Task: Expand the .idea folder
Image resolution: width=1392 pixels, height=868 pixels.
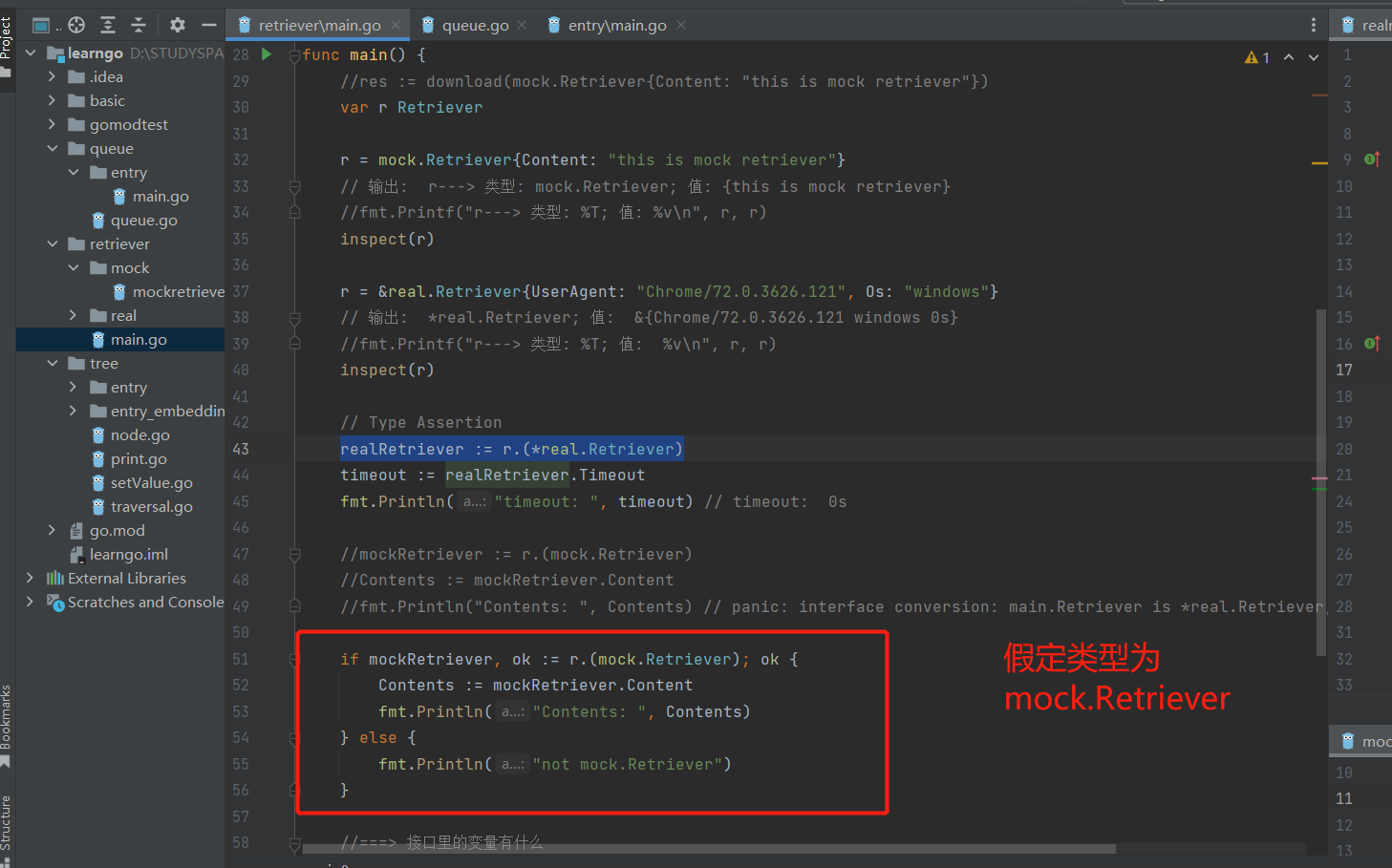Action: 52,76
